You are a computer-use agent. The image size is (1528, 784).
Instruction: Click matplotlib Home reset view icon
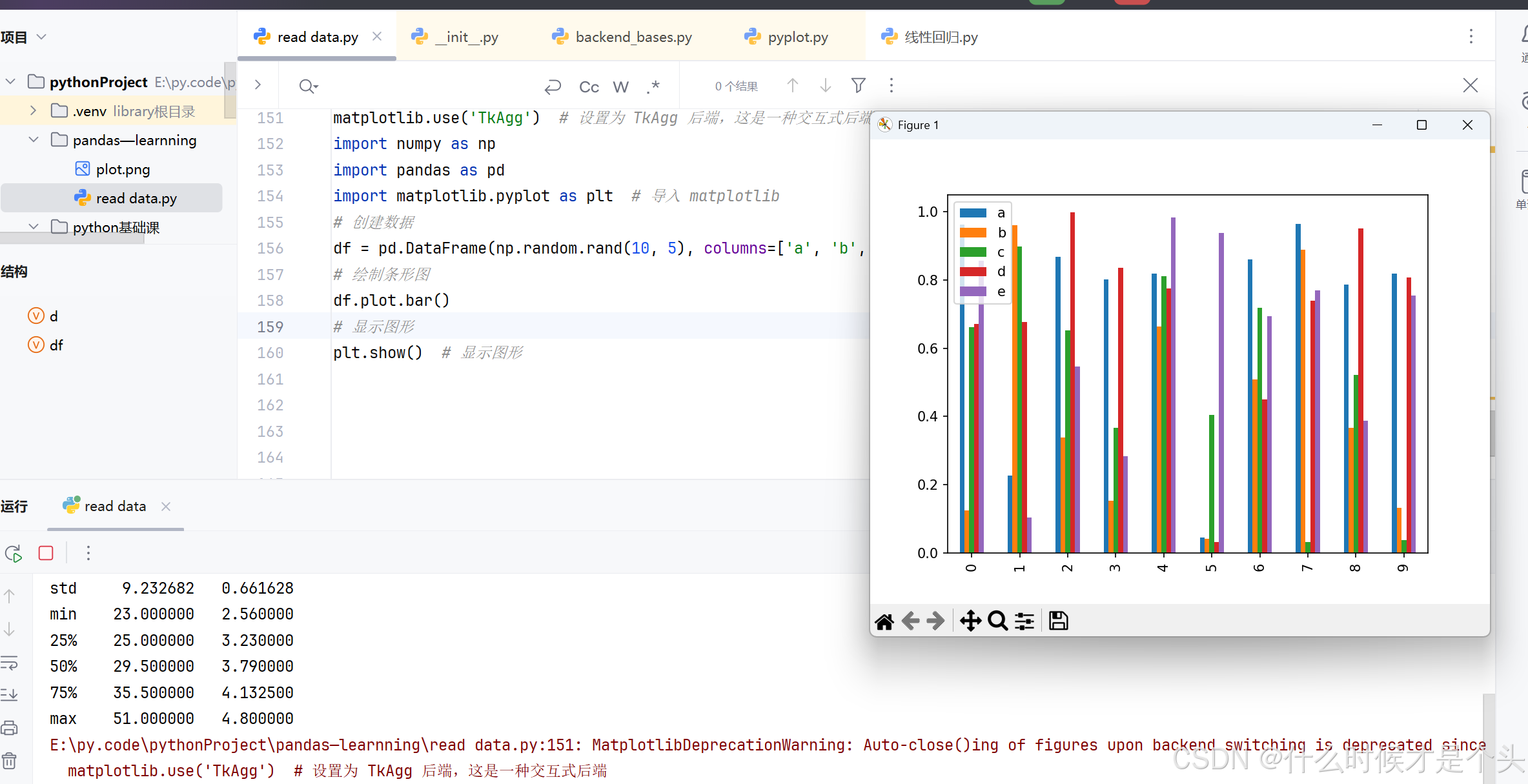(884, 621)
